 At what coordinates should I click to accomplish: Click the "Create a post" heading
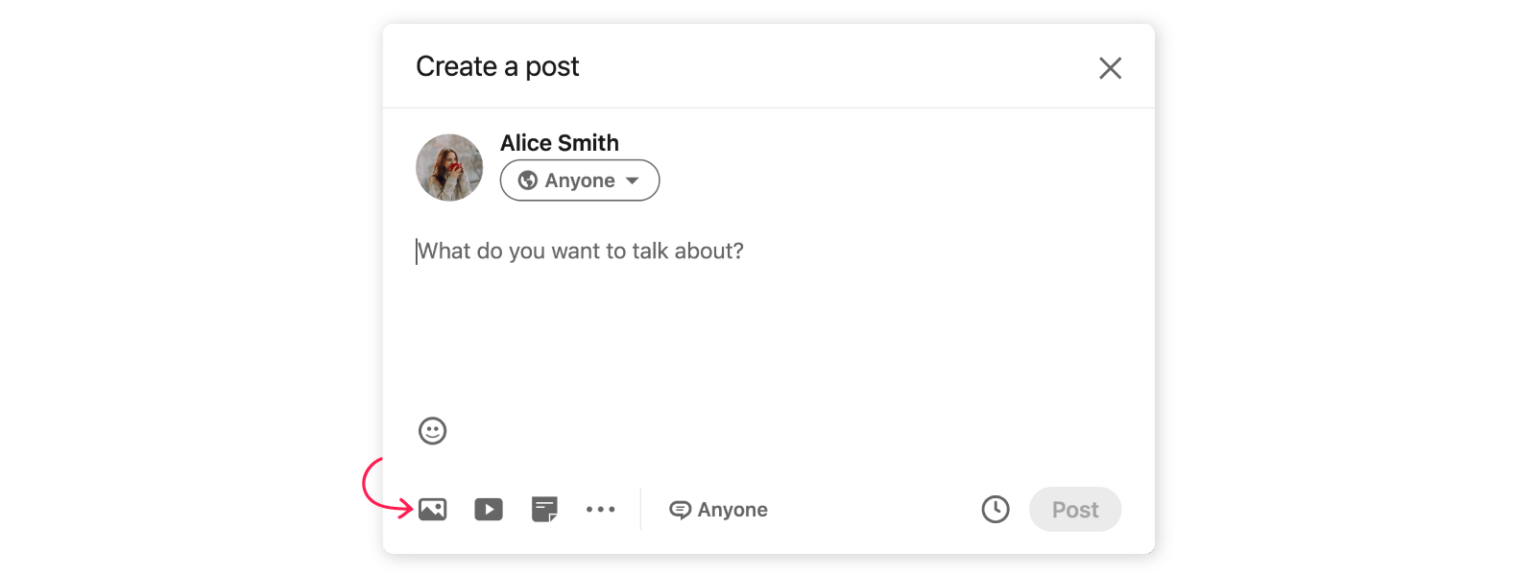[497, 67]
